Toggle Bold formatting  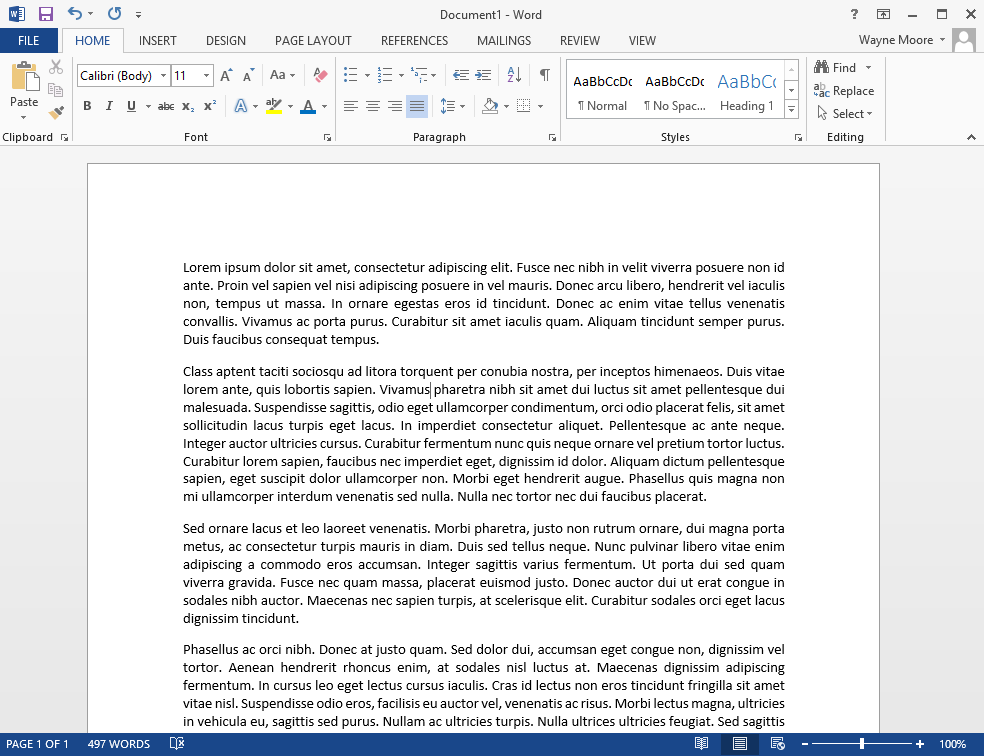(x=87, y=106)
